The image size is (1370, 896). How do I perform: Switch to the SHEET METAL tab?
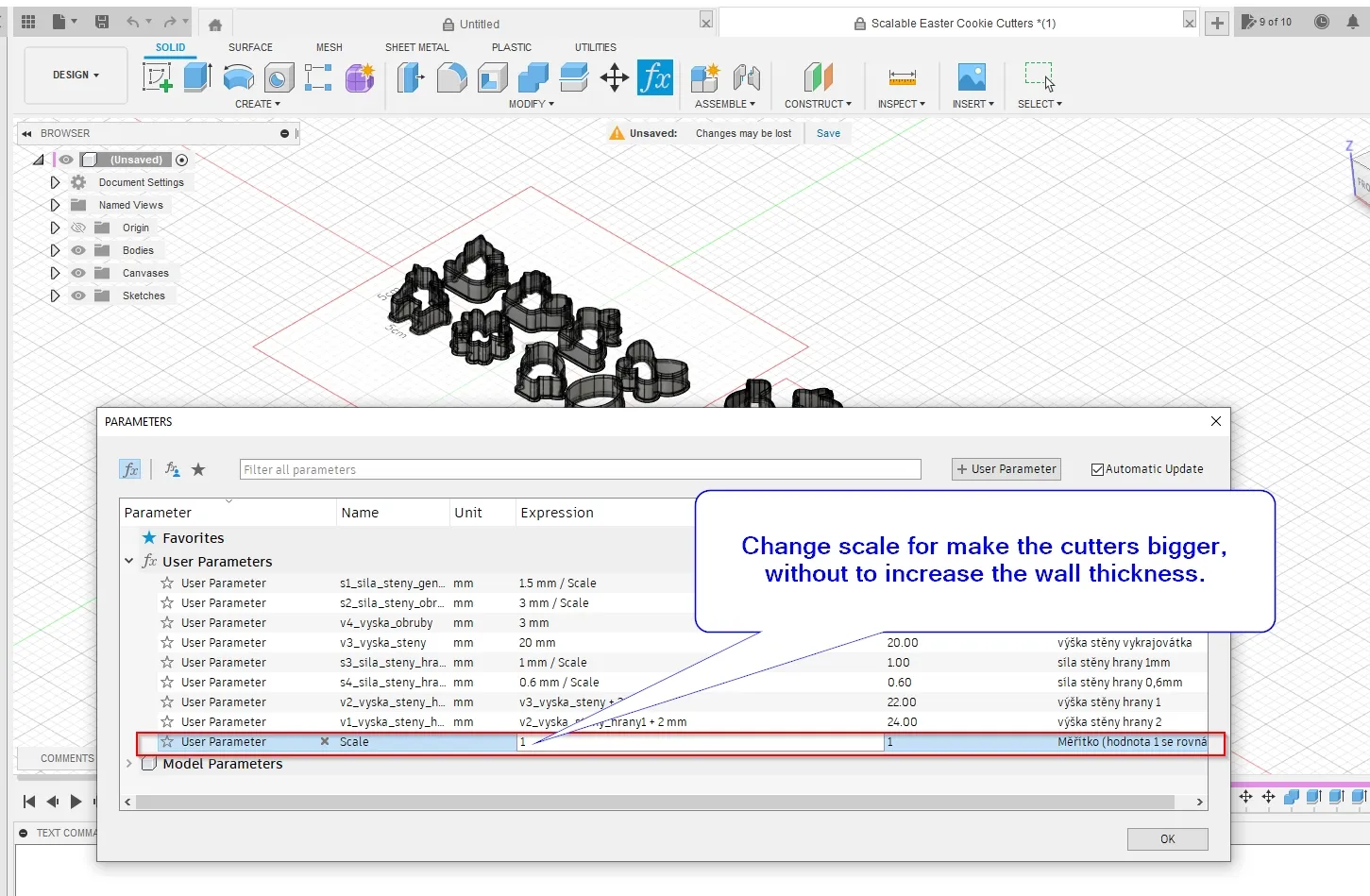click(416, 47)
